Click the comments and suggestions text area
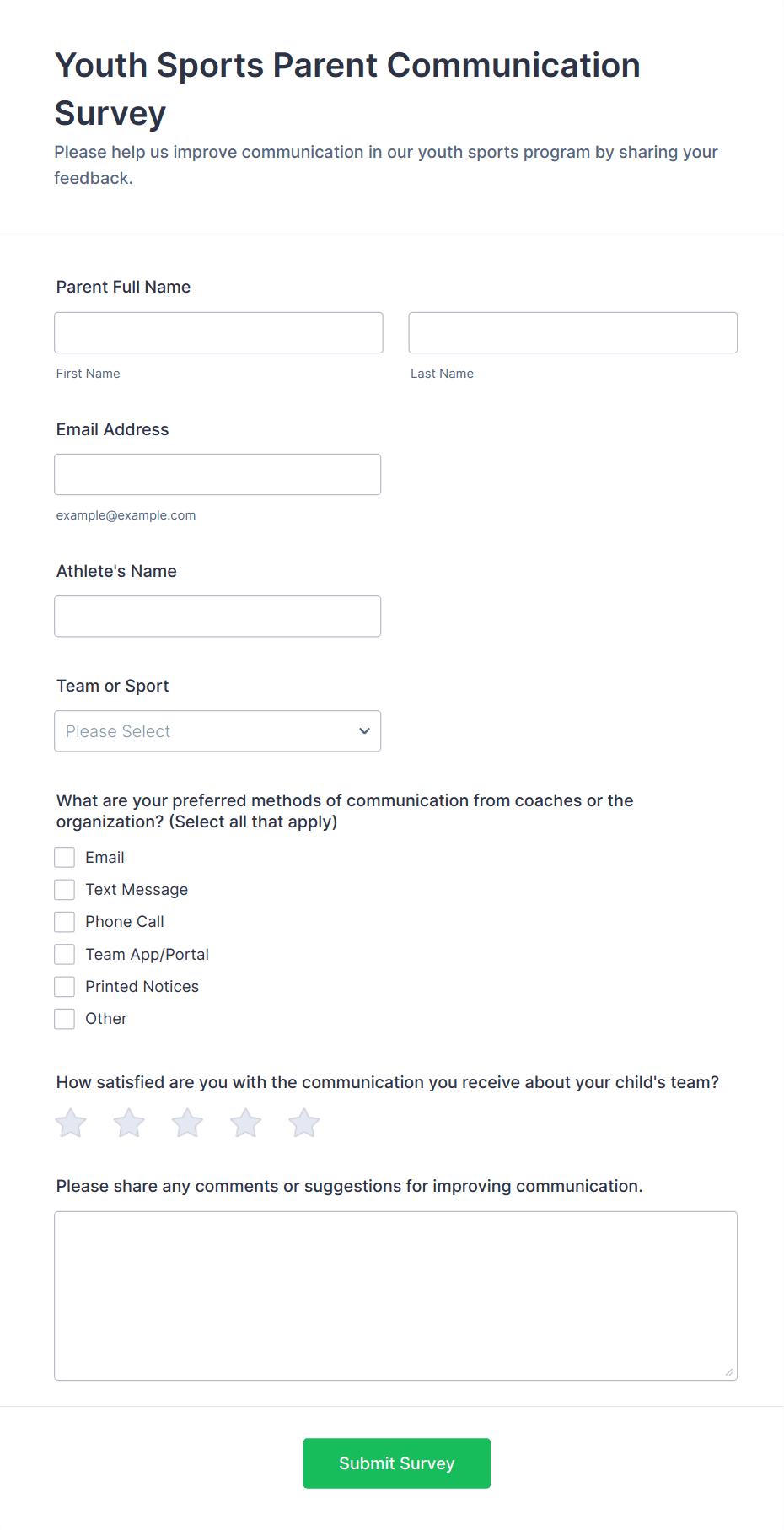784x1530 pixels. point(396,1296)
